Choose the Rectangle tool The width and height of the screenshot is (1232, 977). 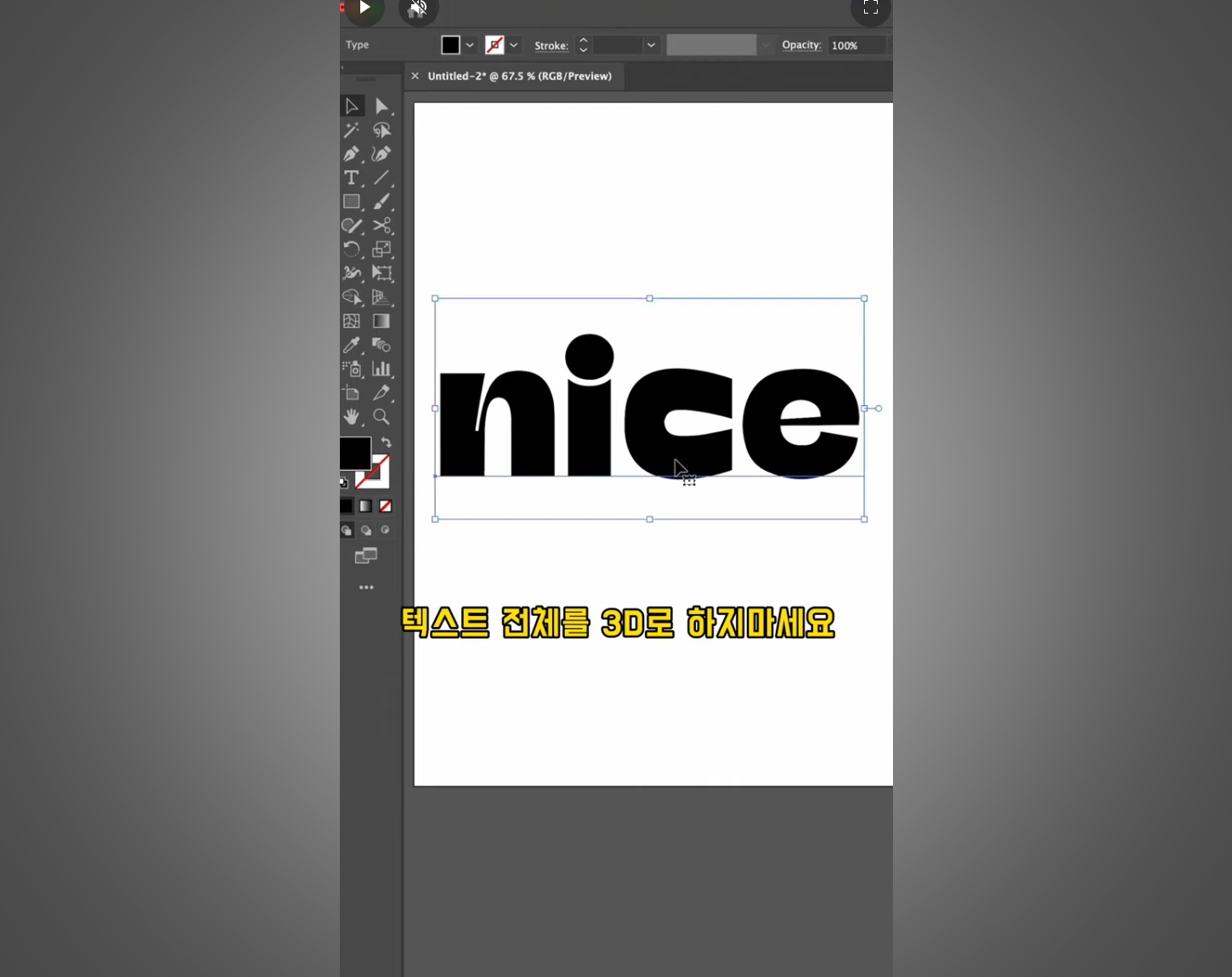coord(351,202)
